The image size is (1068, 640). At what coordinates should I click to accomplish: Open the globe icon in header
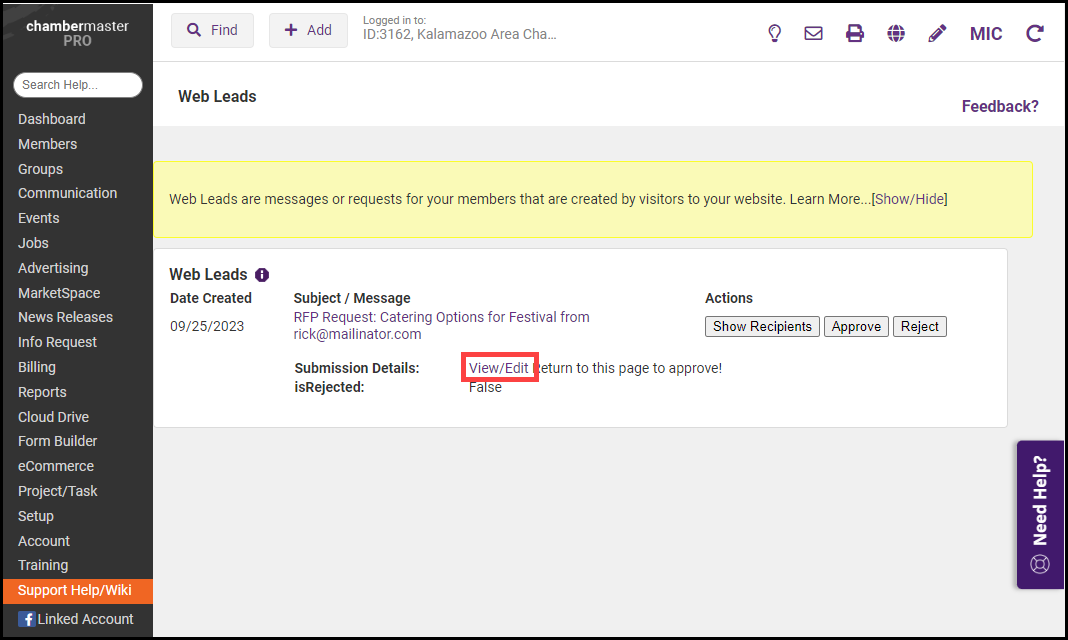[896, 33]
